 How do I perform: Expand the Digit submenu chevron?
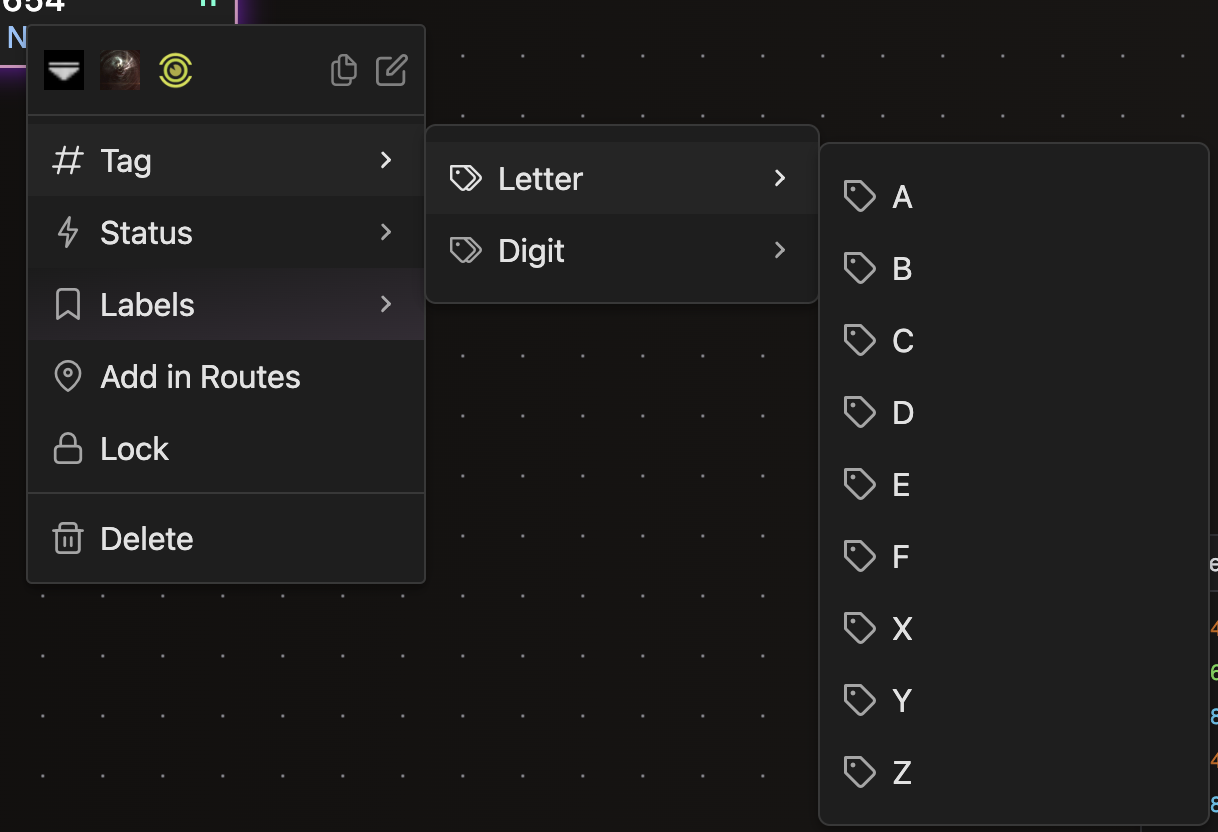(x=780, y=250)
